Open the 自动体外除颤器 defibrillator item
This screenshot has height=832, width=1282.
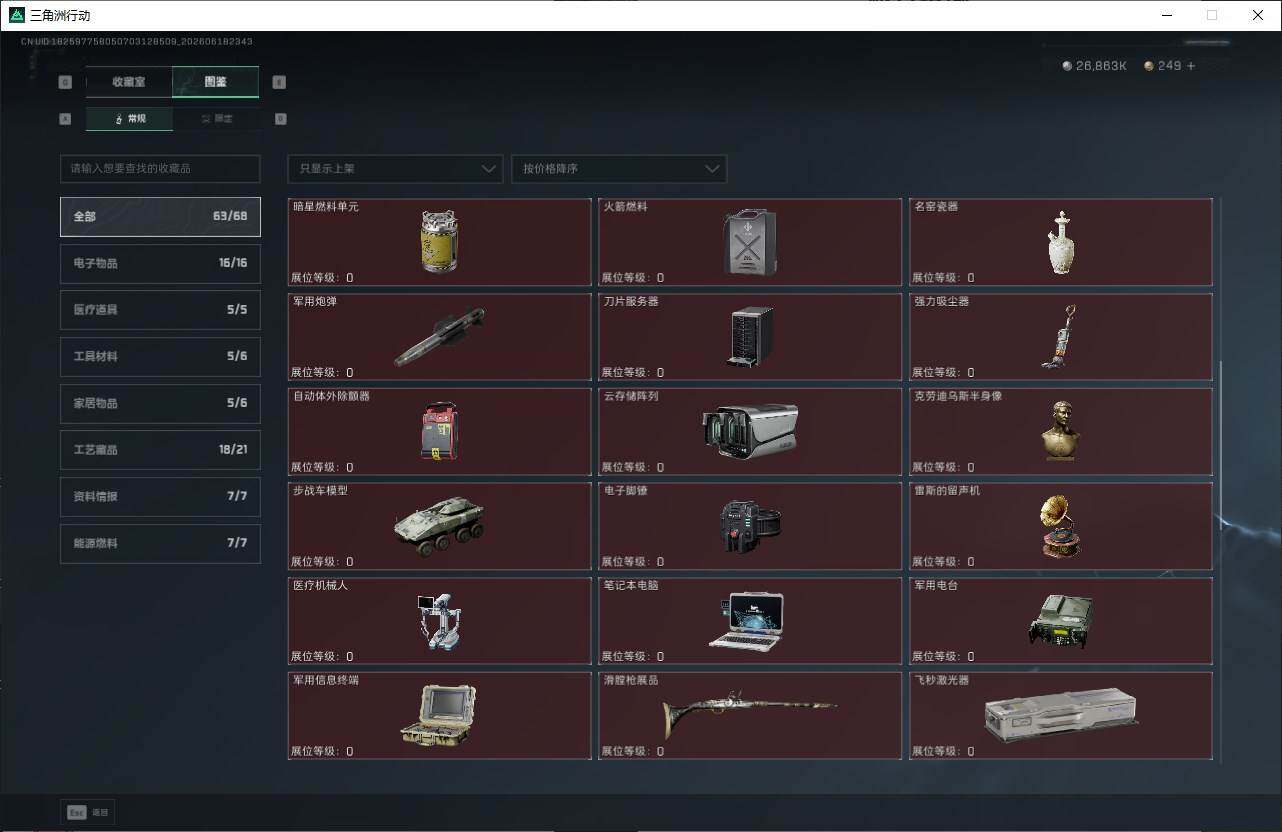(x=439, y=432)
